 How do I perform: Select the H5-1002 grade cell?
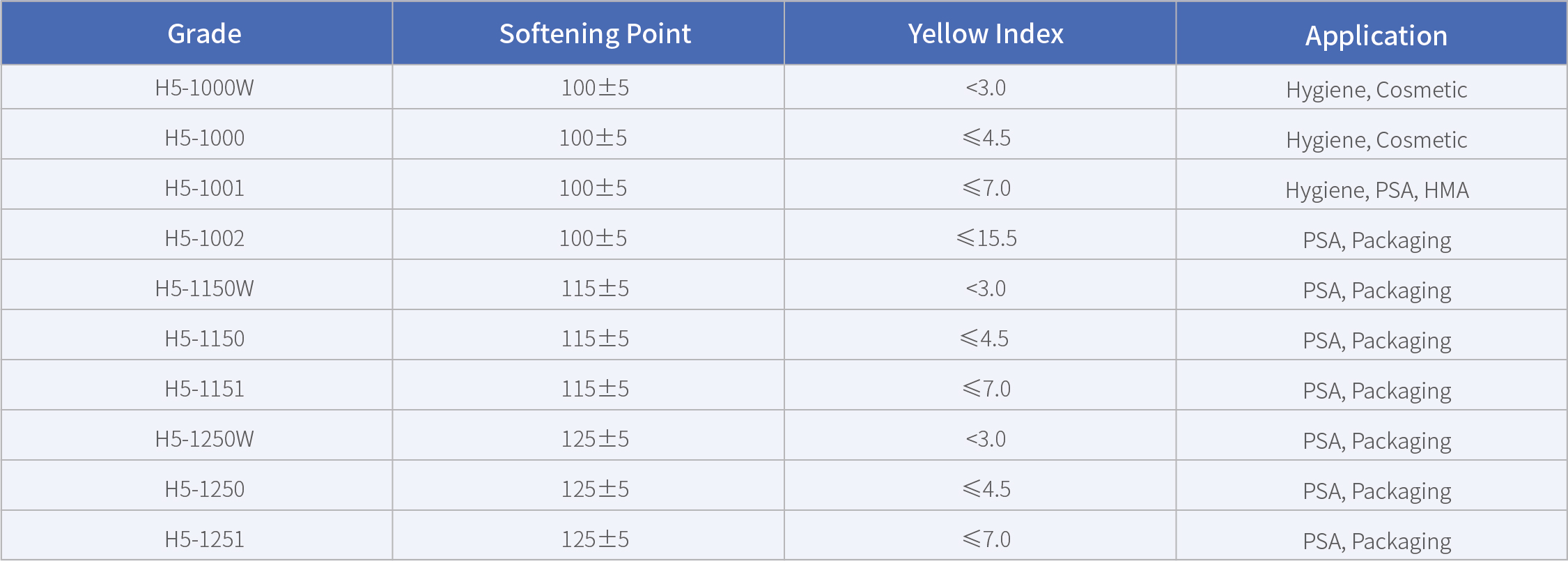pyautogui.click(x=204, y=238)
